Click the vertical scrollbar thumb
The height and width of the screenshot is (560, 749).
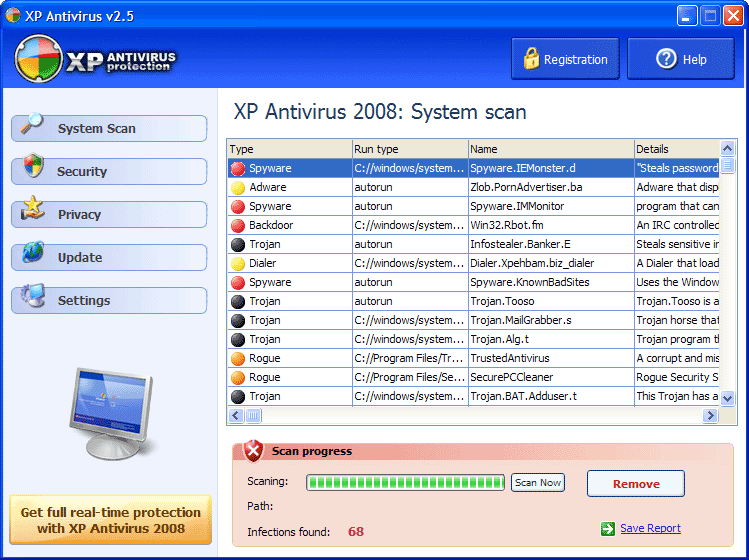[728, 166]
